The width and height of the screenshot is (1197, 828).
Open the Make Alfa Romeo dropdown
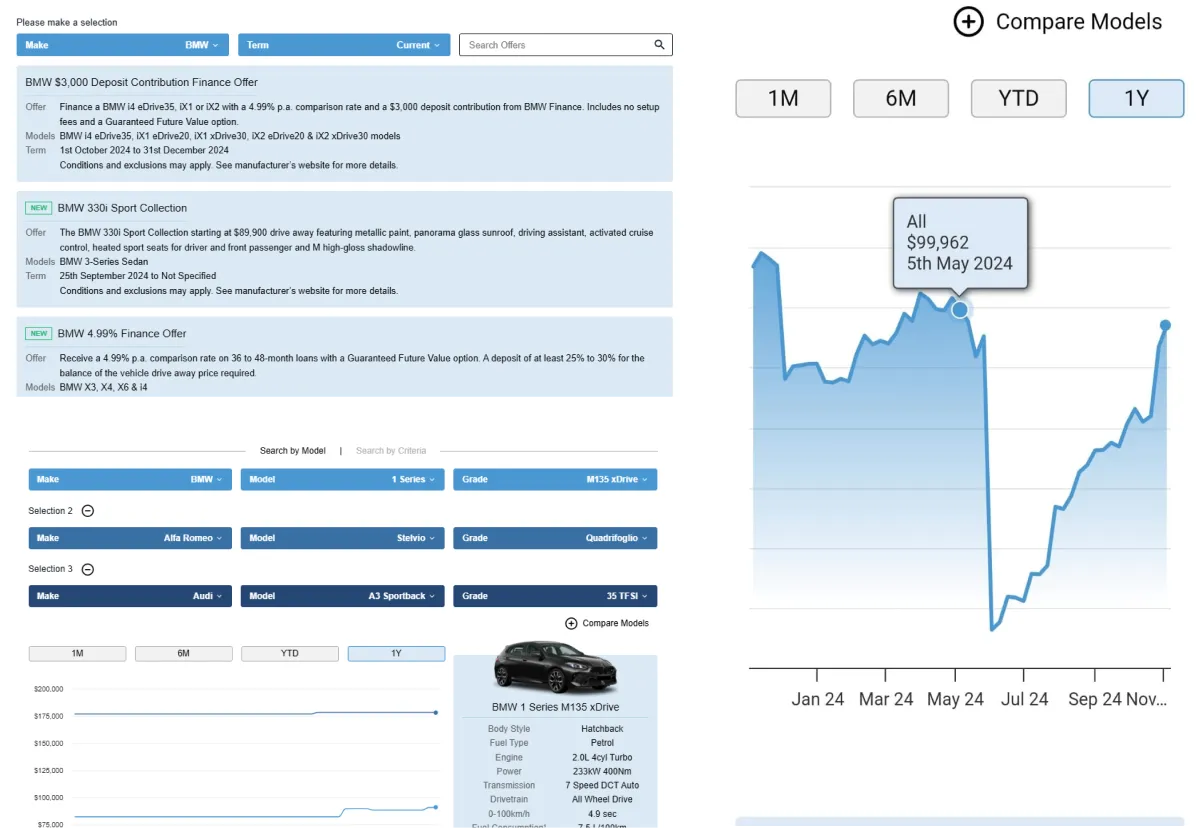click(x=130, y=538)
